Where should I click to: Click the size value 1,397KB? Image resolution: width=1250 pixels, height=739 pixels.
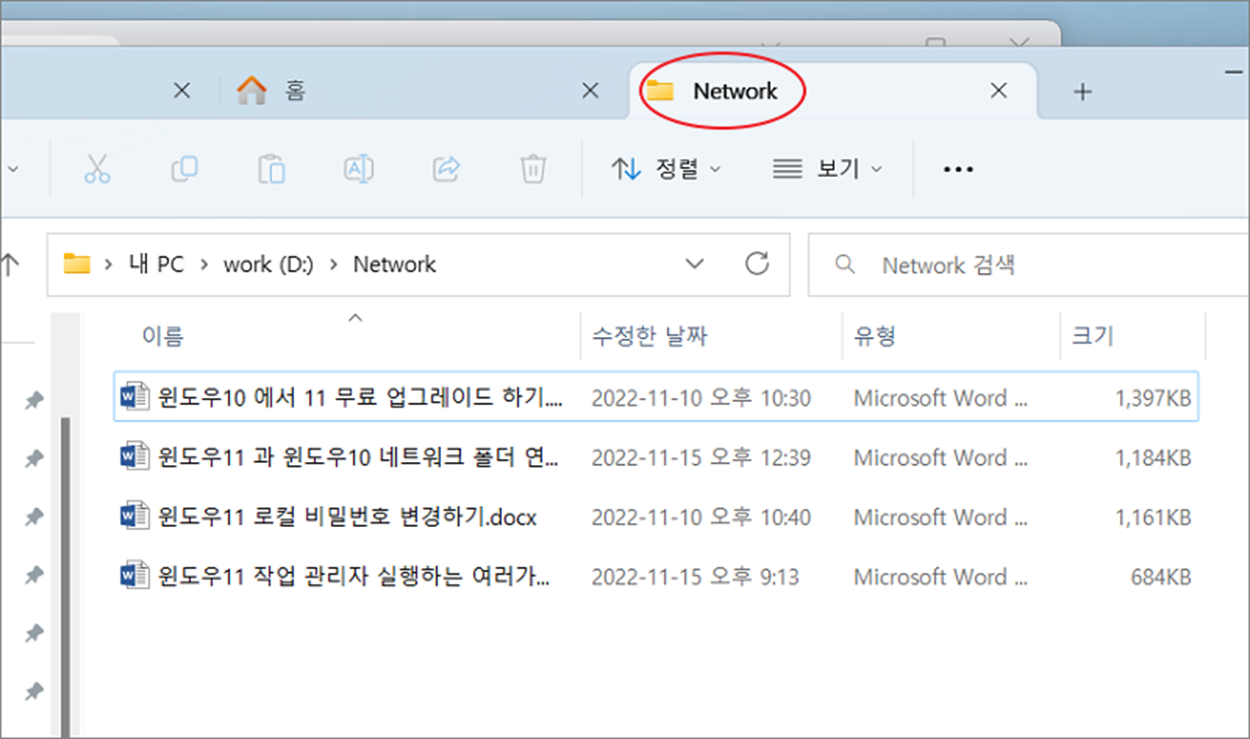pos(1152,398)
